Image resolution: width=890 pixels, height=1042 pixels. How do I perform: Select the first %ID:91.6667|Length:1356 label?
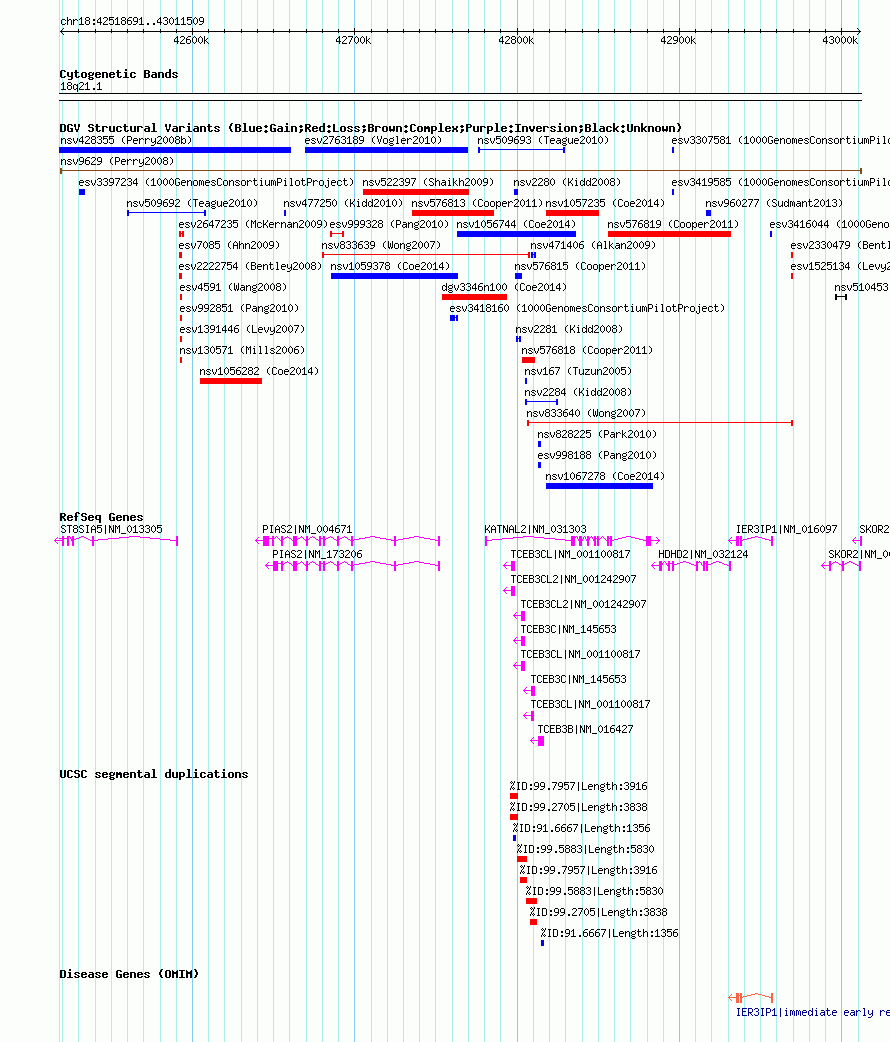[581, 828]
